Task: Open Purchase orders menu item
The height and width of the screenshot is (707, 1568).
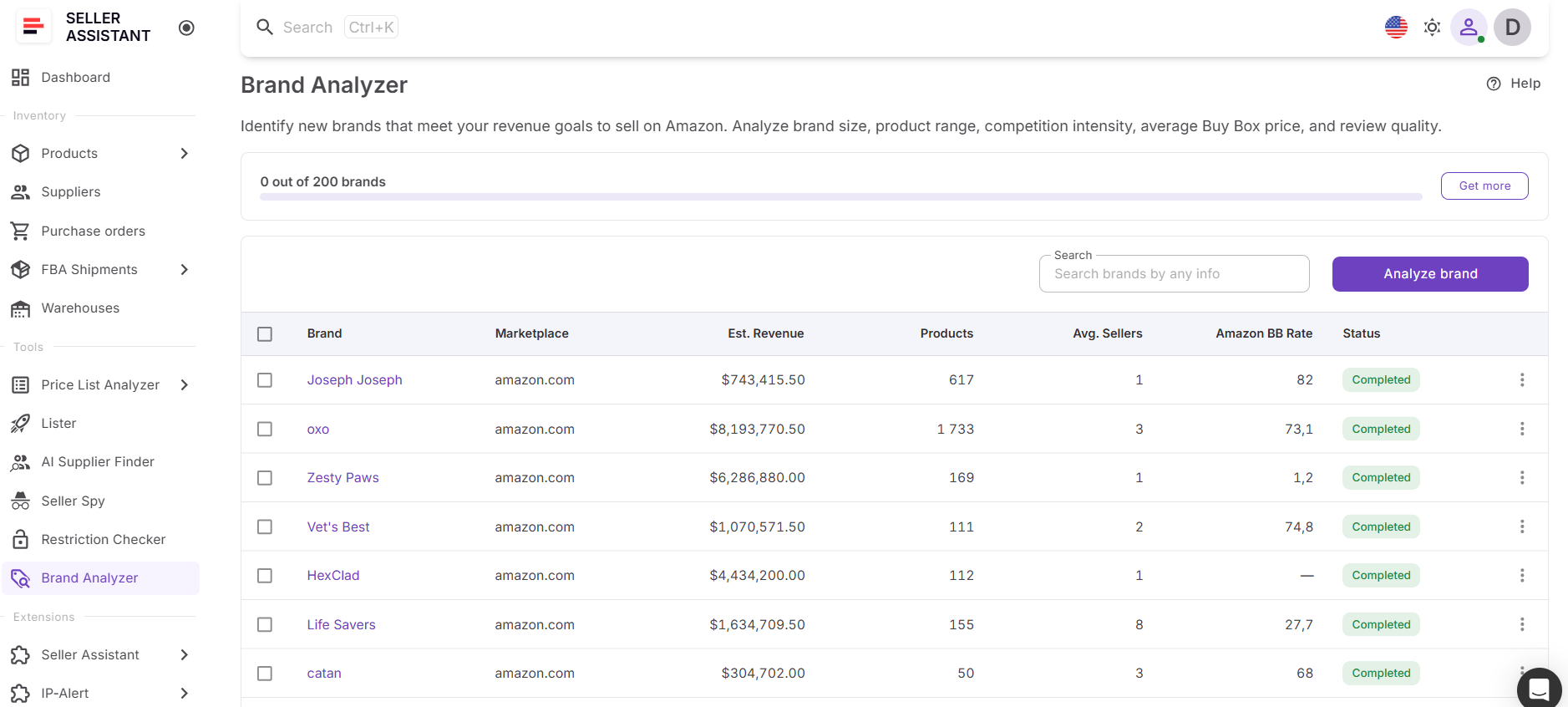Action: click(100, 231)
